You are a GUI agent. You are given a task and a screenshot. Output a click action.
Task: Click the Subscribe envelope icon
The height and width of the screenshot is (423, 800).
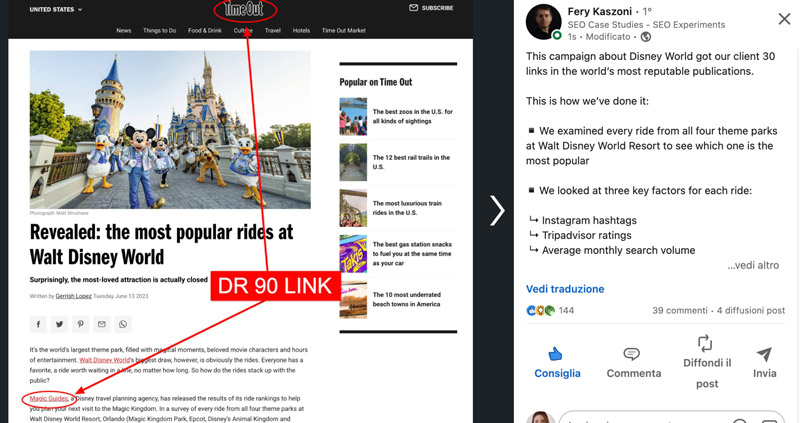(x=413, y=8)
